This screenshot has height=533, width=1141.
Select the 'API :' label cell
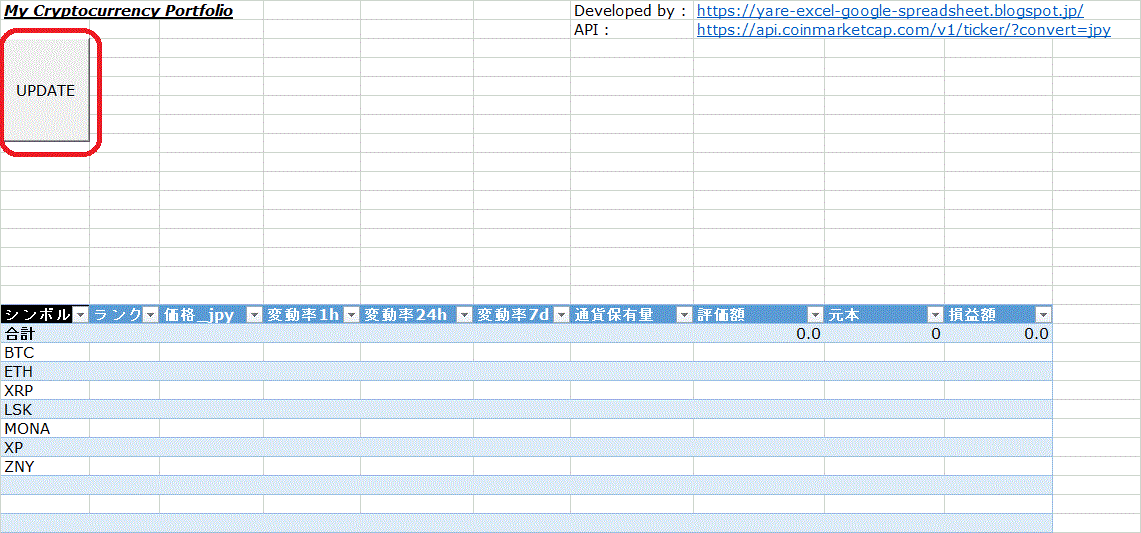(591, 31)
